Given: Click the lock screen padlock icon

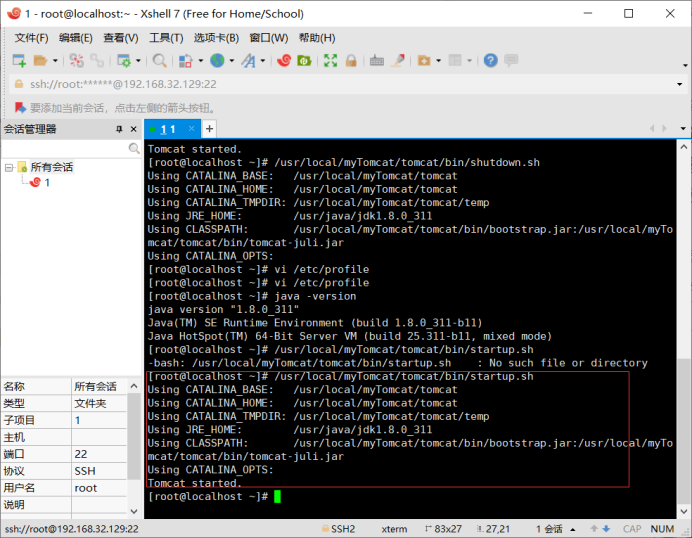Looking at the screenshot, I should (351, 60).
